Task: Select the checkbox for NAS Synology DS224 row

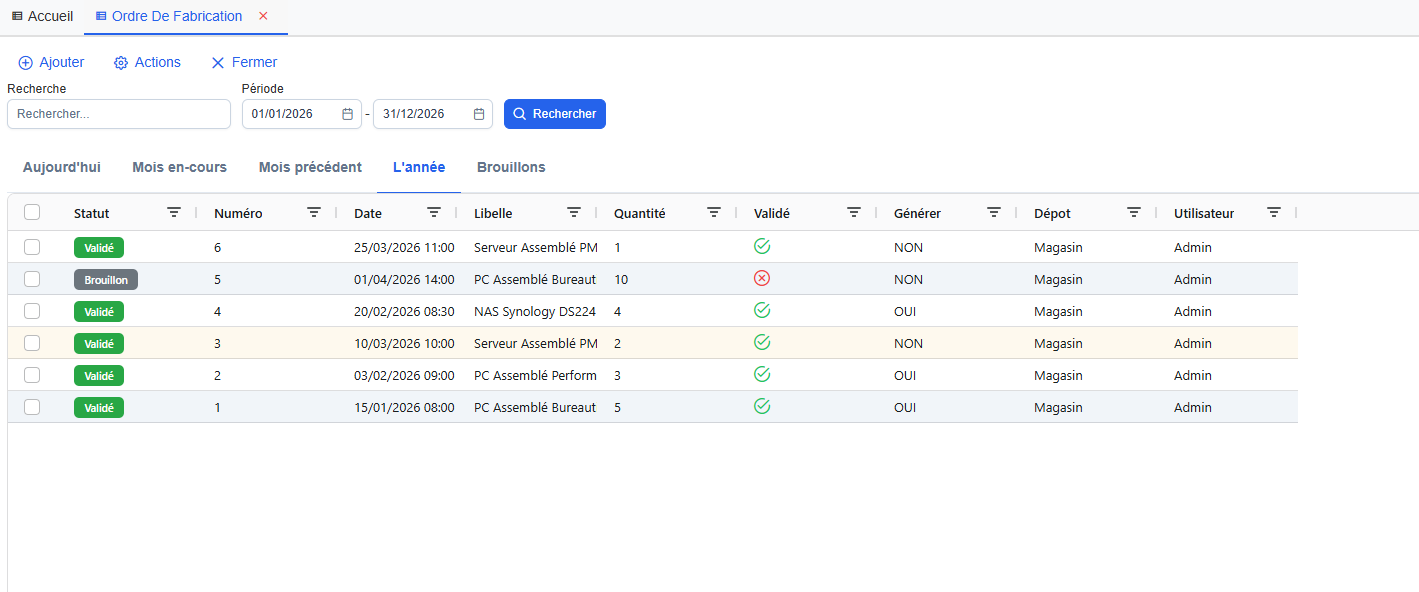Action: (x=32, y=311)
